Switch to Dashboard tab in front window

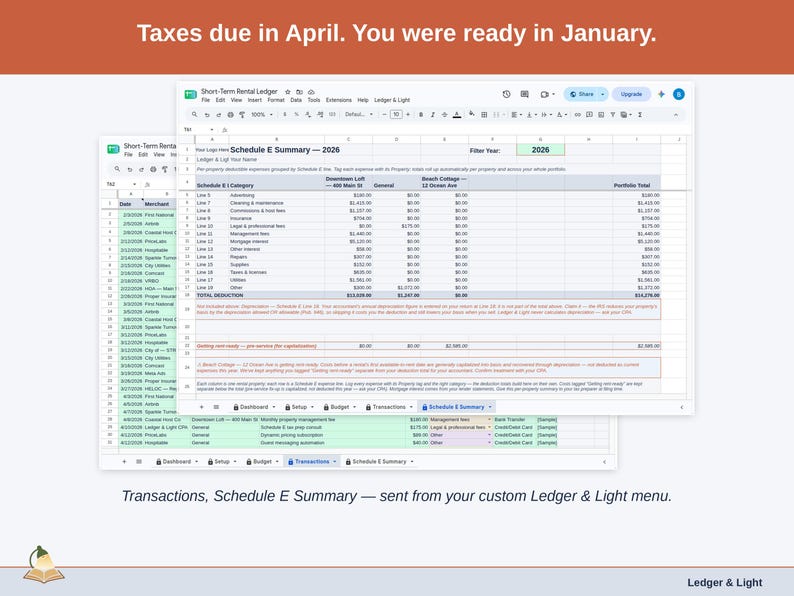[x=254, y=407]
